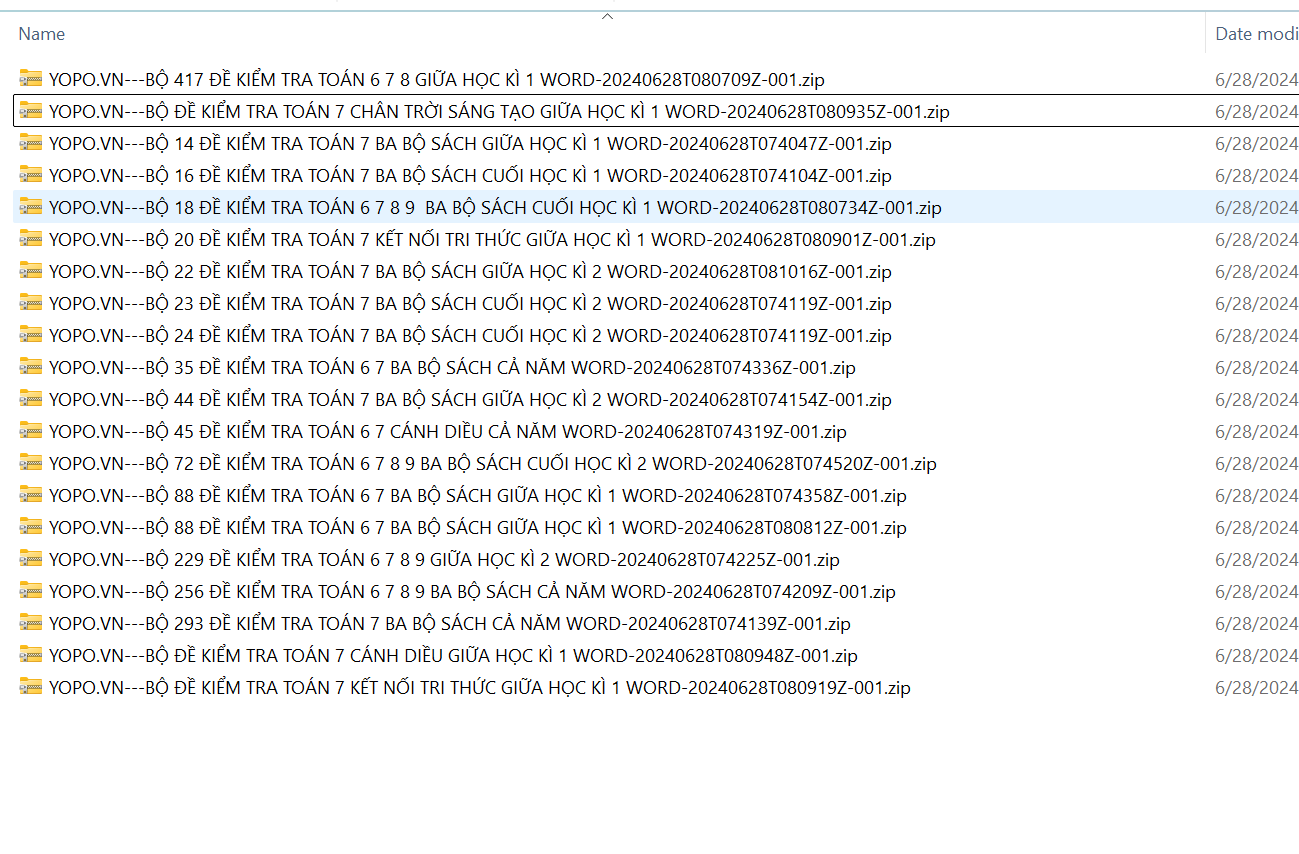Toggle the sort chevron above the Name column

coord(607,16)
